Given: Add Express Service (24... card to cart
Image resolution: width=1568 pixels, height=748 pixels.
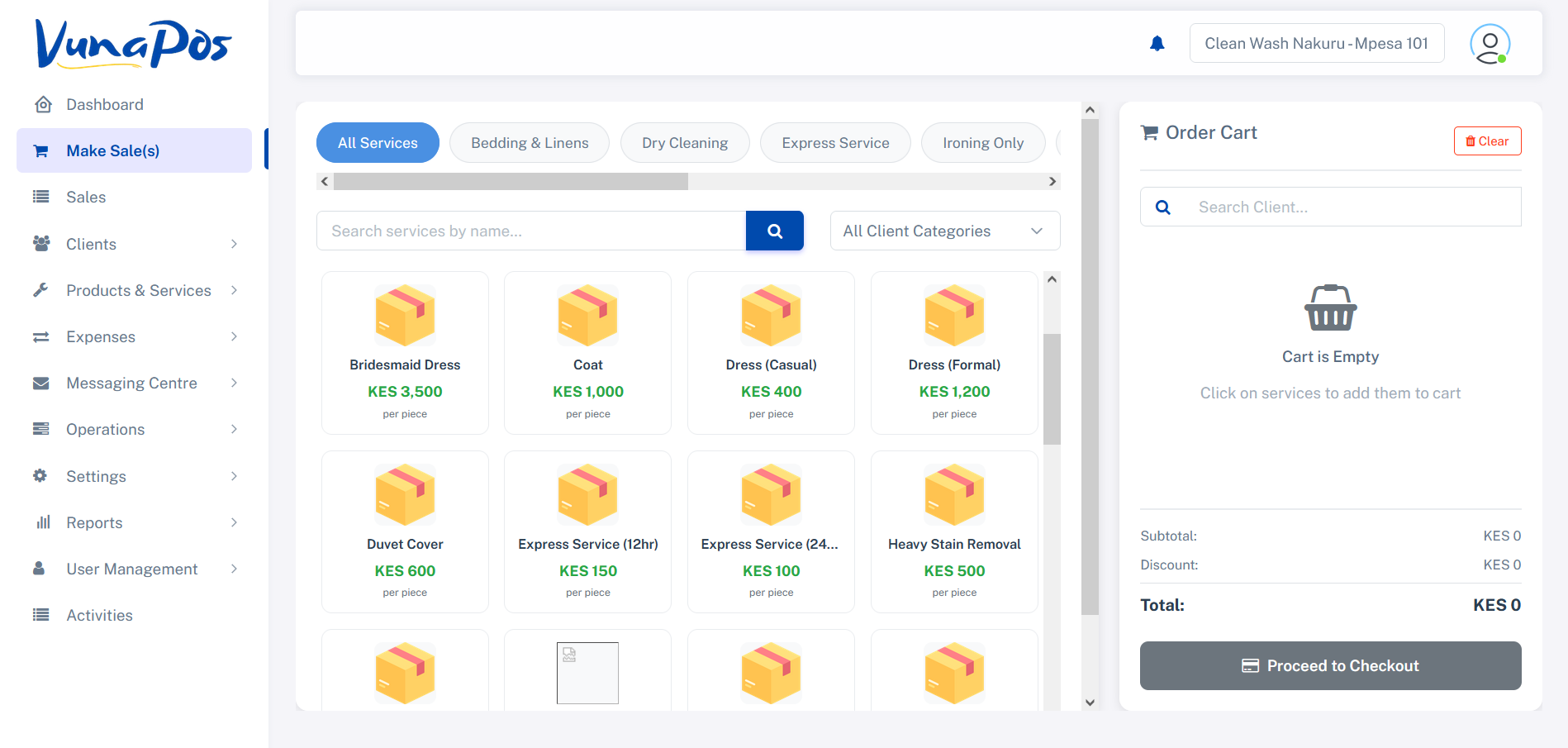Looking at the screenshot, I should tap(771, 531).
